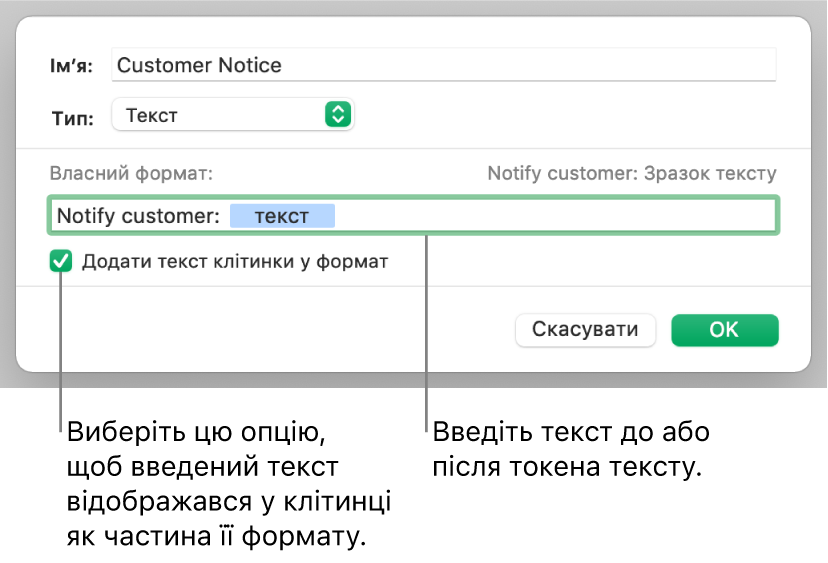The image size is (828, 563).
Task: Click the word Notice in the Name field
Action: tap(249, 66)
